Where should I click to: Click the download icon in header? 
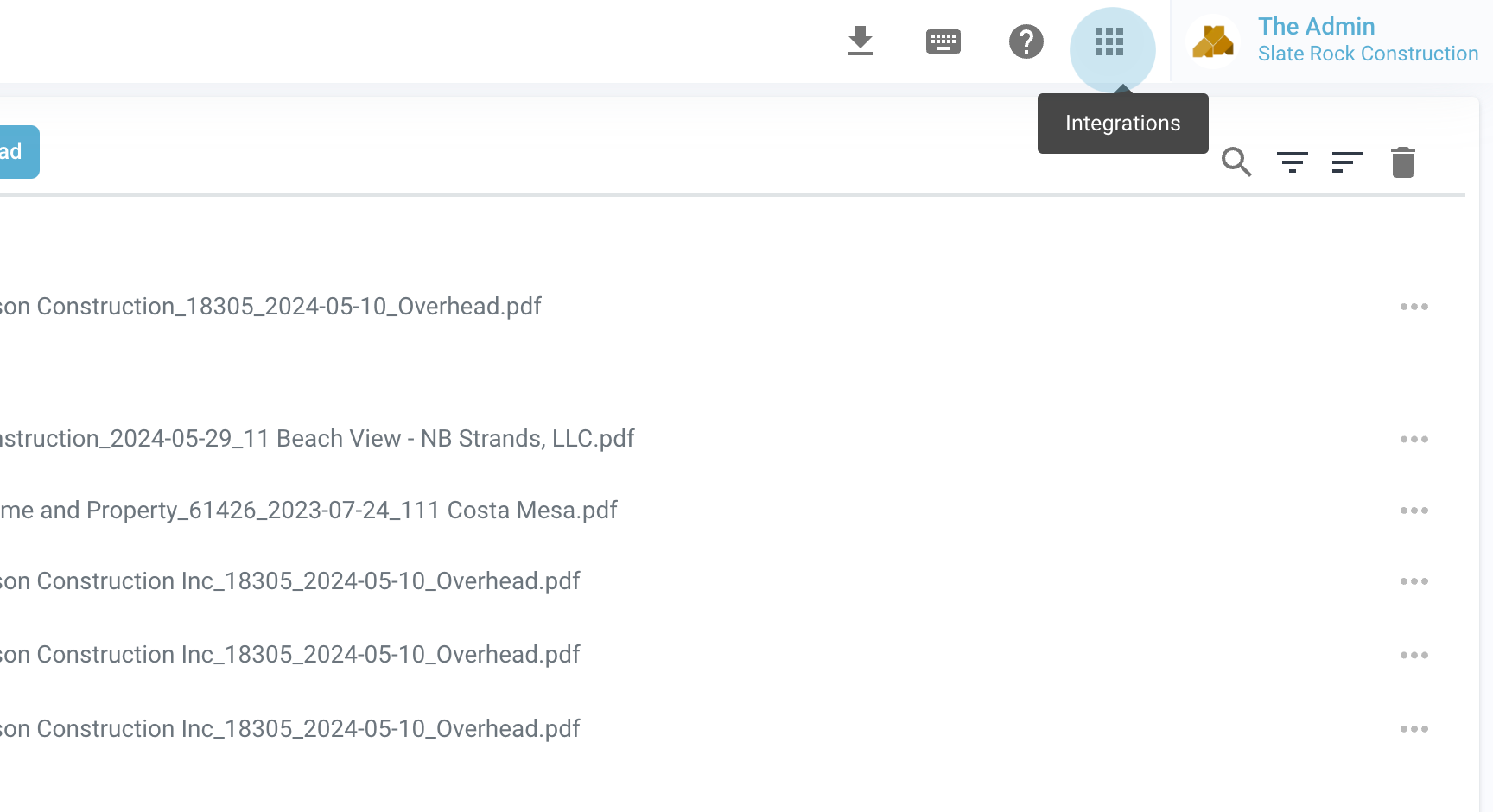(860, 41)
